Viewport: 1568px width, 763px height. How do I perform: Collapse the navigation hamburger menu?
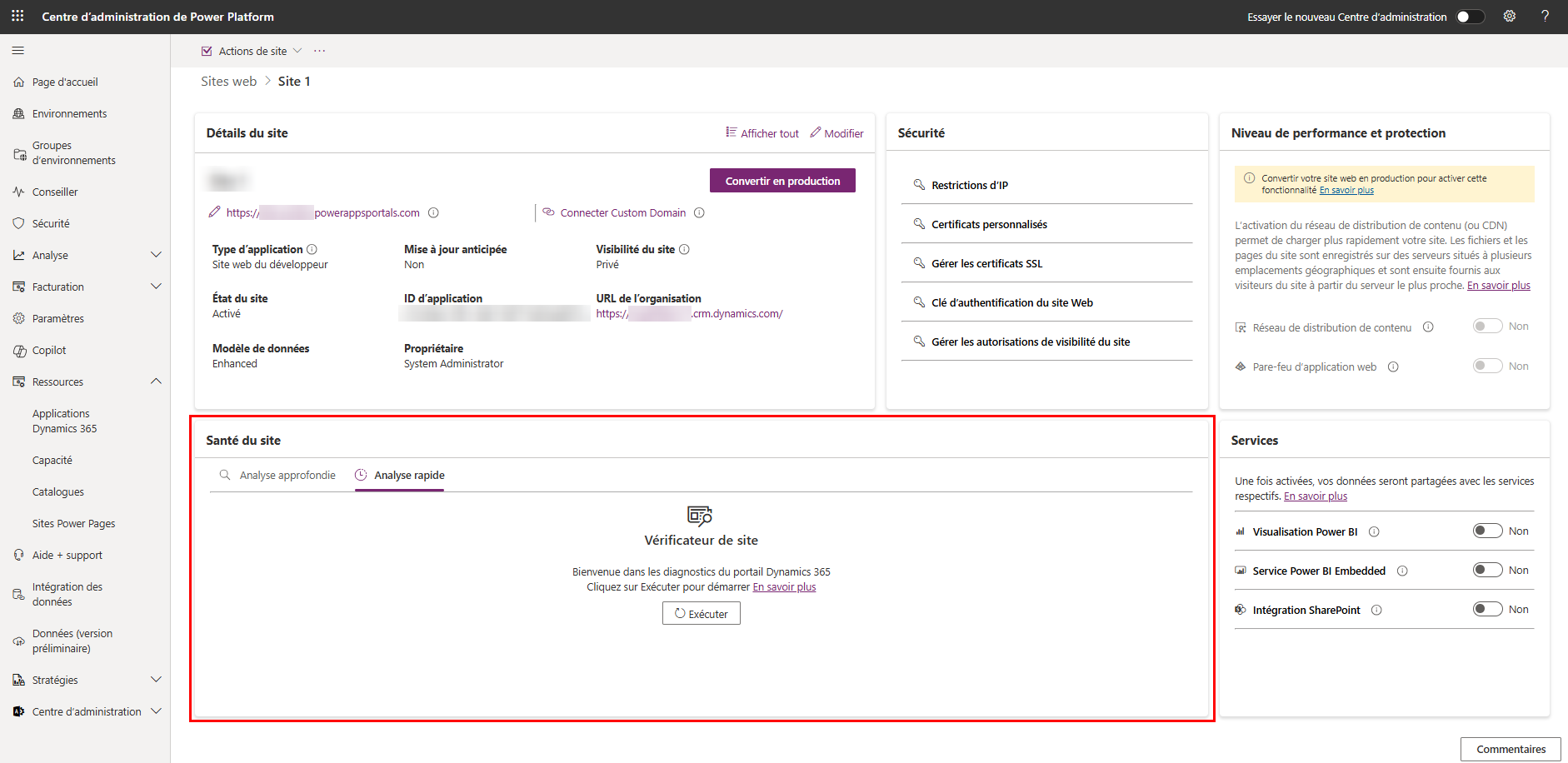point(17,51)
